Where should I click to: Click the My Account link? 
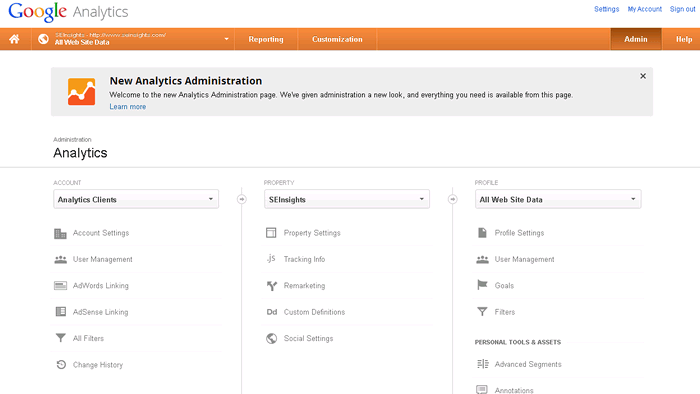coord(645,9)
